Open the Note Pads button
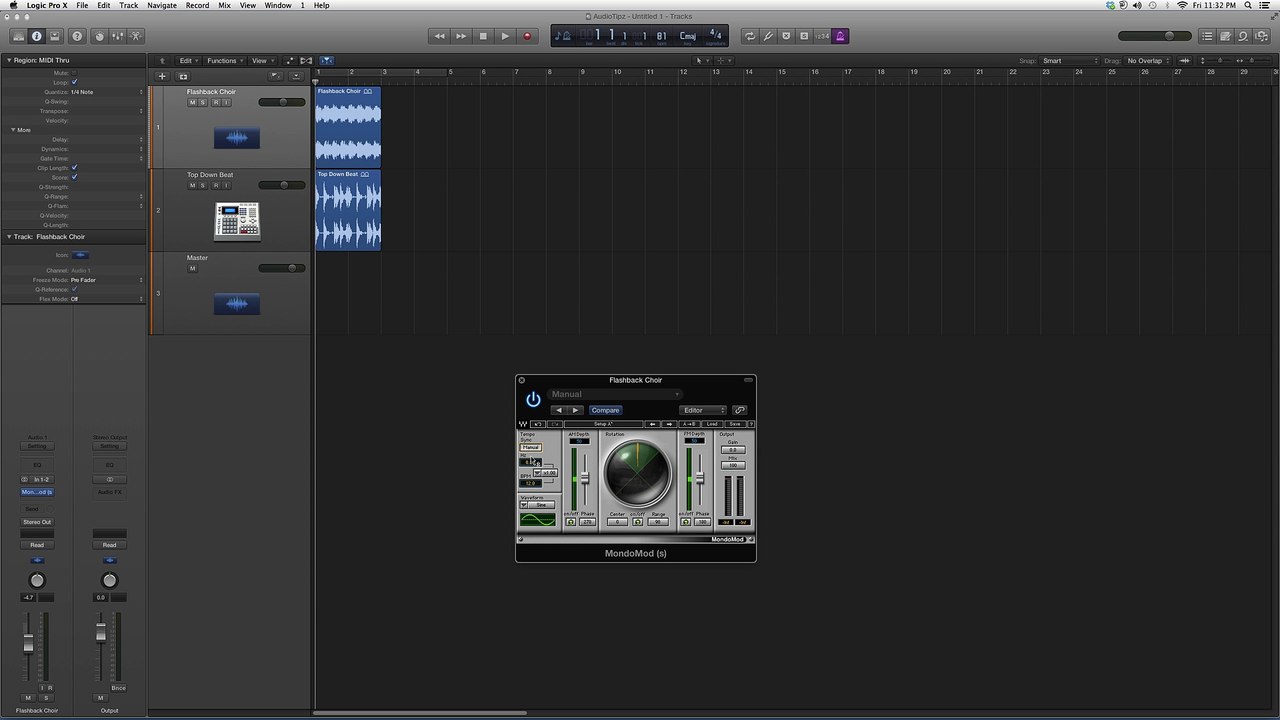The width and height of the screenshot is (1280, 720). point(1225,36)
